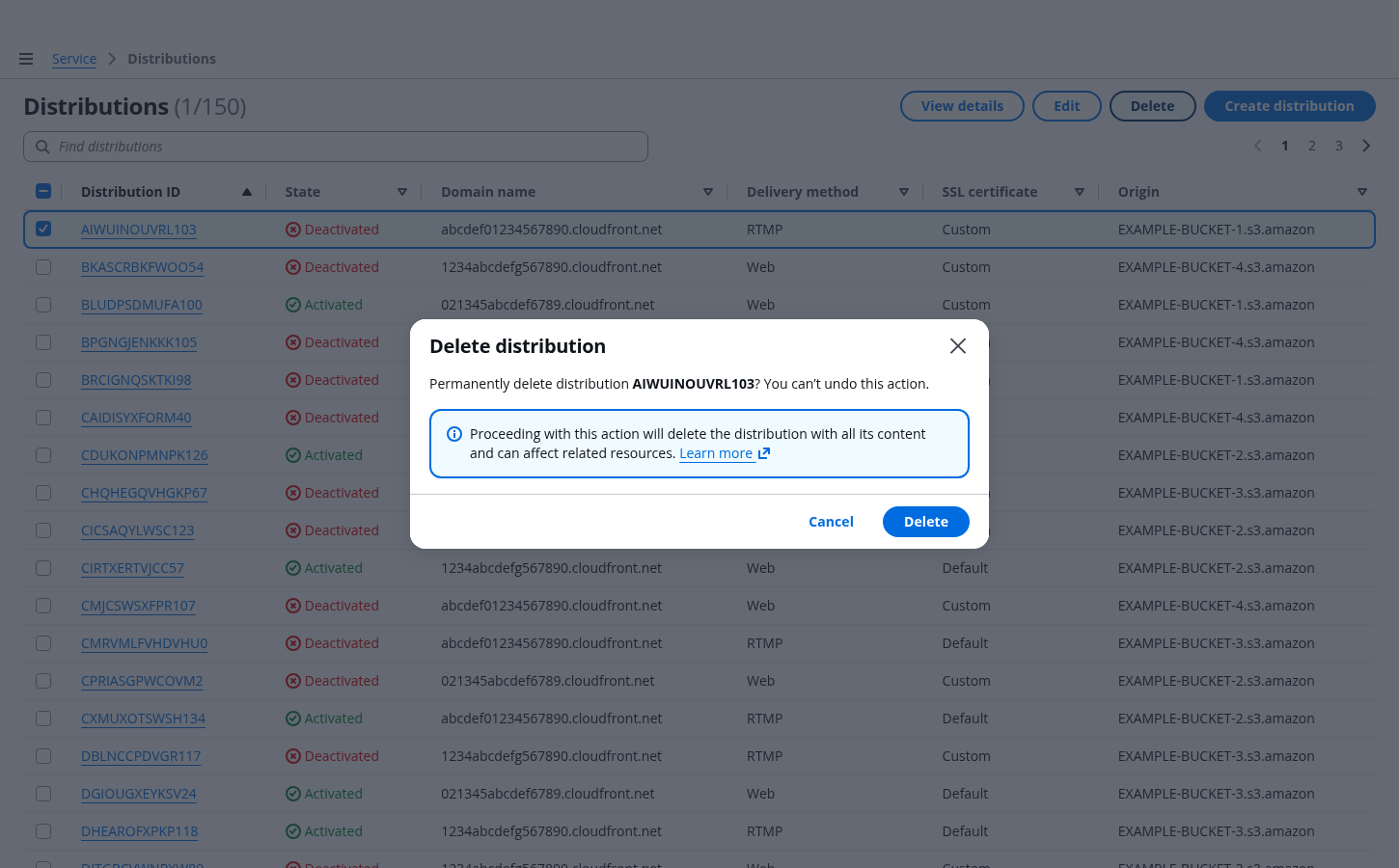
Task: Select page 1 in pagination
Action: point(1285,146)
